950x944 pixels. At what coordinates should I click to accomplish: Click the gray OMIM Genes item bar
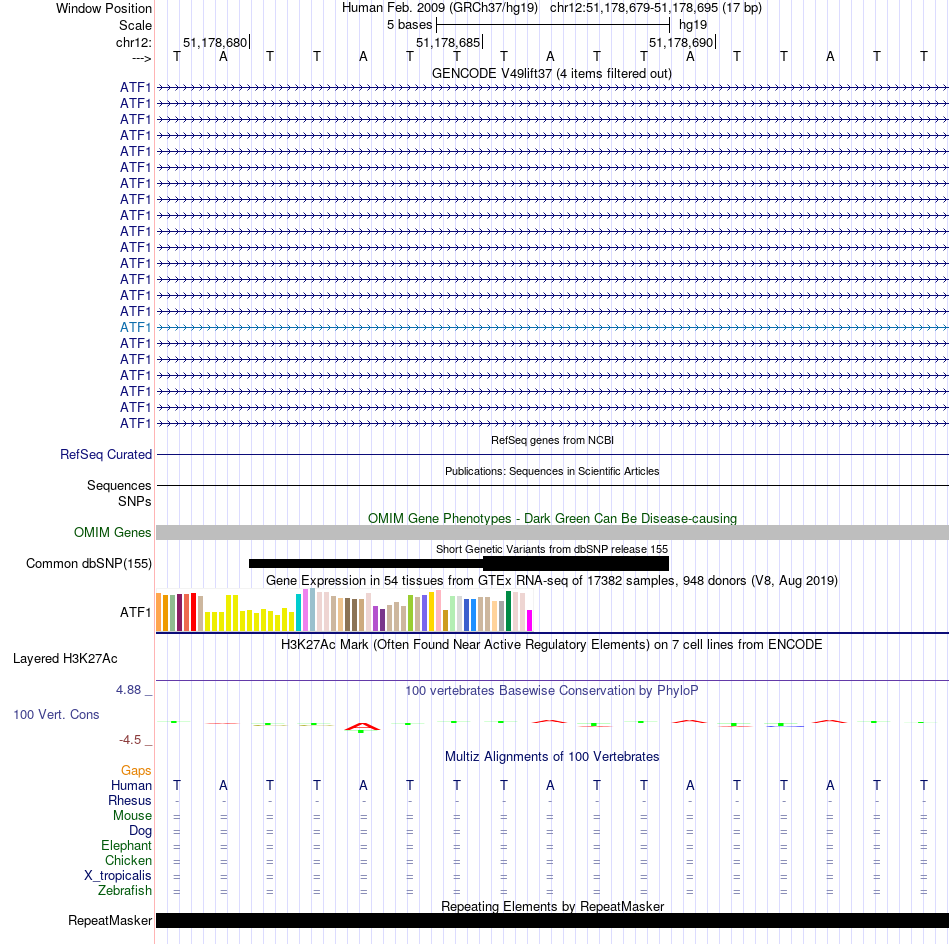click(552, 533)
